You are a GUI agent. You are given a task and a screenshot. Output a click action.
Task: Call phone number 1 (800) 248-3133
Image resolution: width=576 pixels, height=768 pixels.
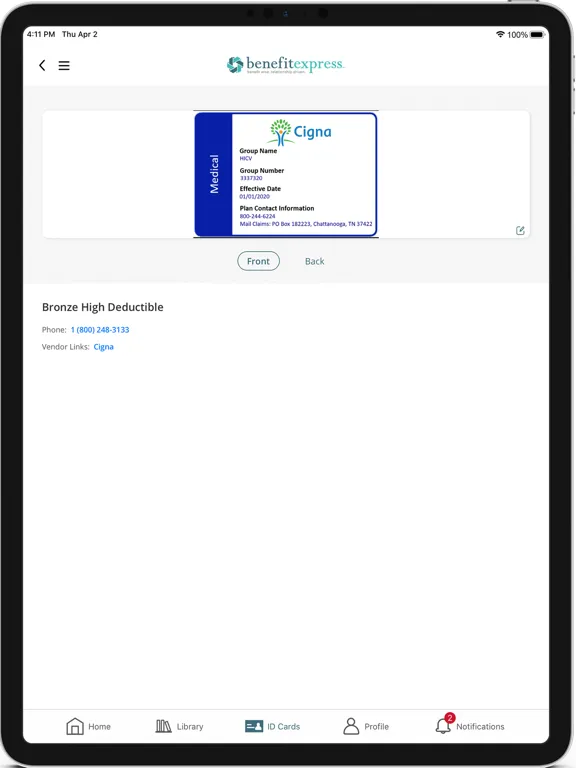click(100, 330)
